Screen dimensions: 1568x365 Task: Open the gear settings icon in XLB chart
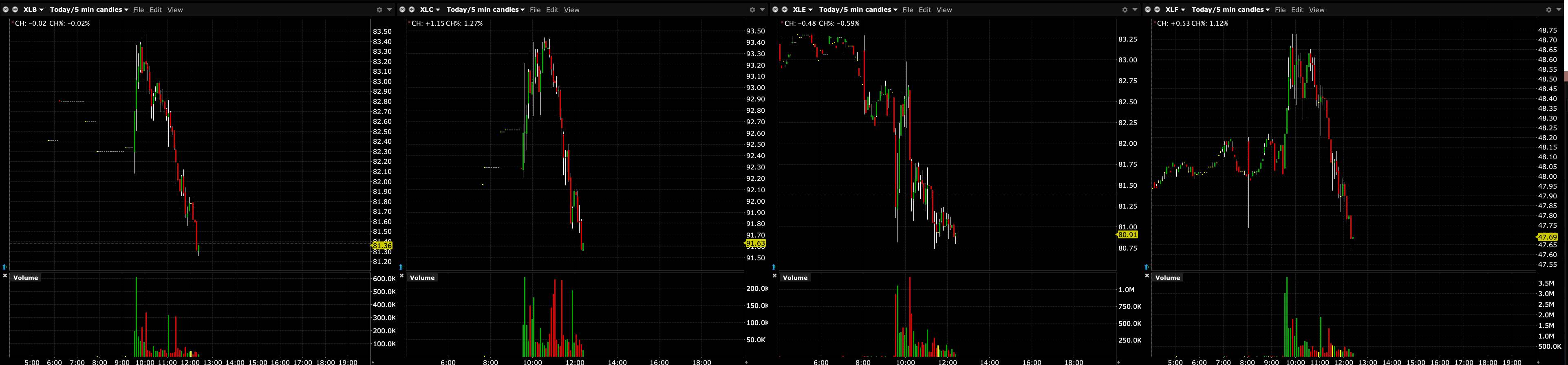click(379, 10)
